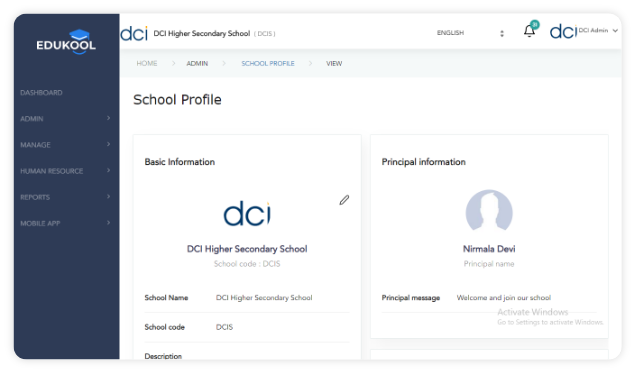Click the dci logo beside the school name header
The height and width of the screenshot is (373, 635).
click(x=134, y=33)
